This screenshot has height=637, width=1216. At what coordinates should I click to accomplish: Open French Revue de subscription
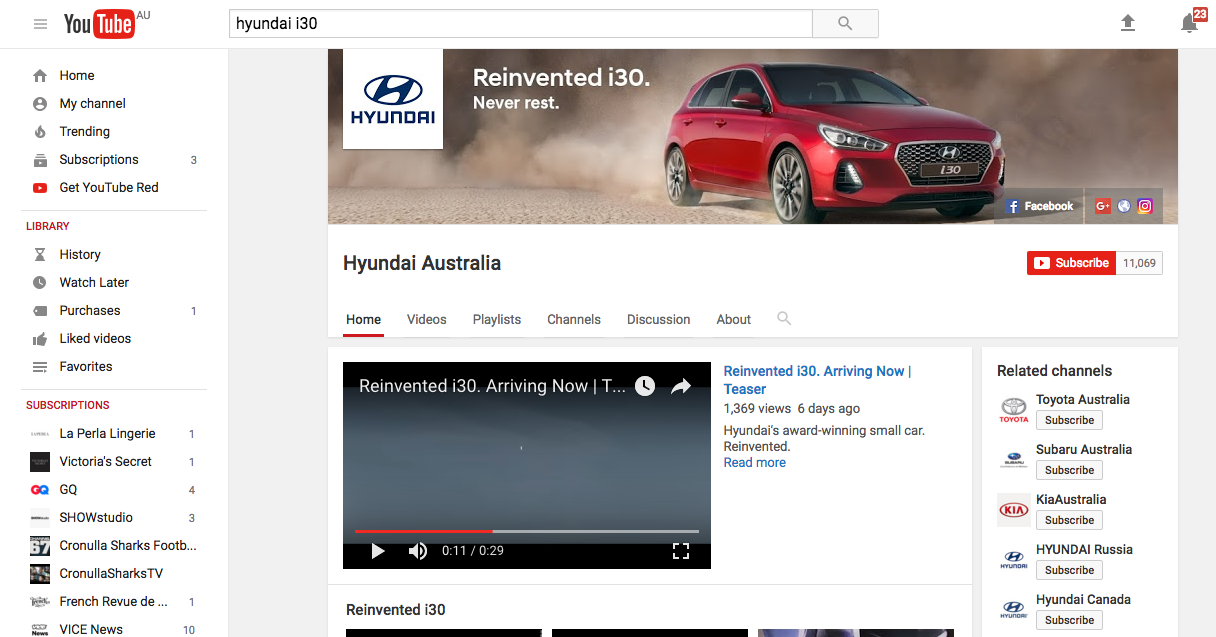114,602
